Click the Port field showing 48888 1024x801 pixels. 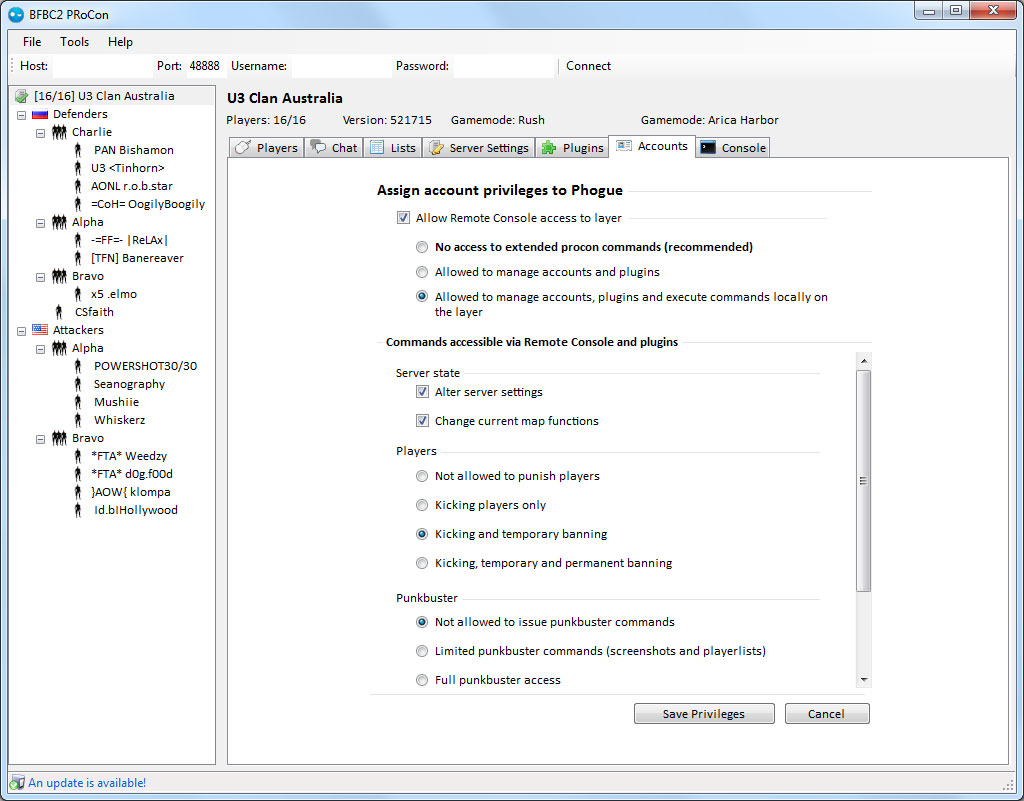pos(204,66)
